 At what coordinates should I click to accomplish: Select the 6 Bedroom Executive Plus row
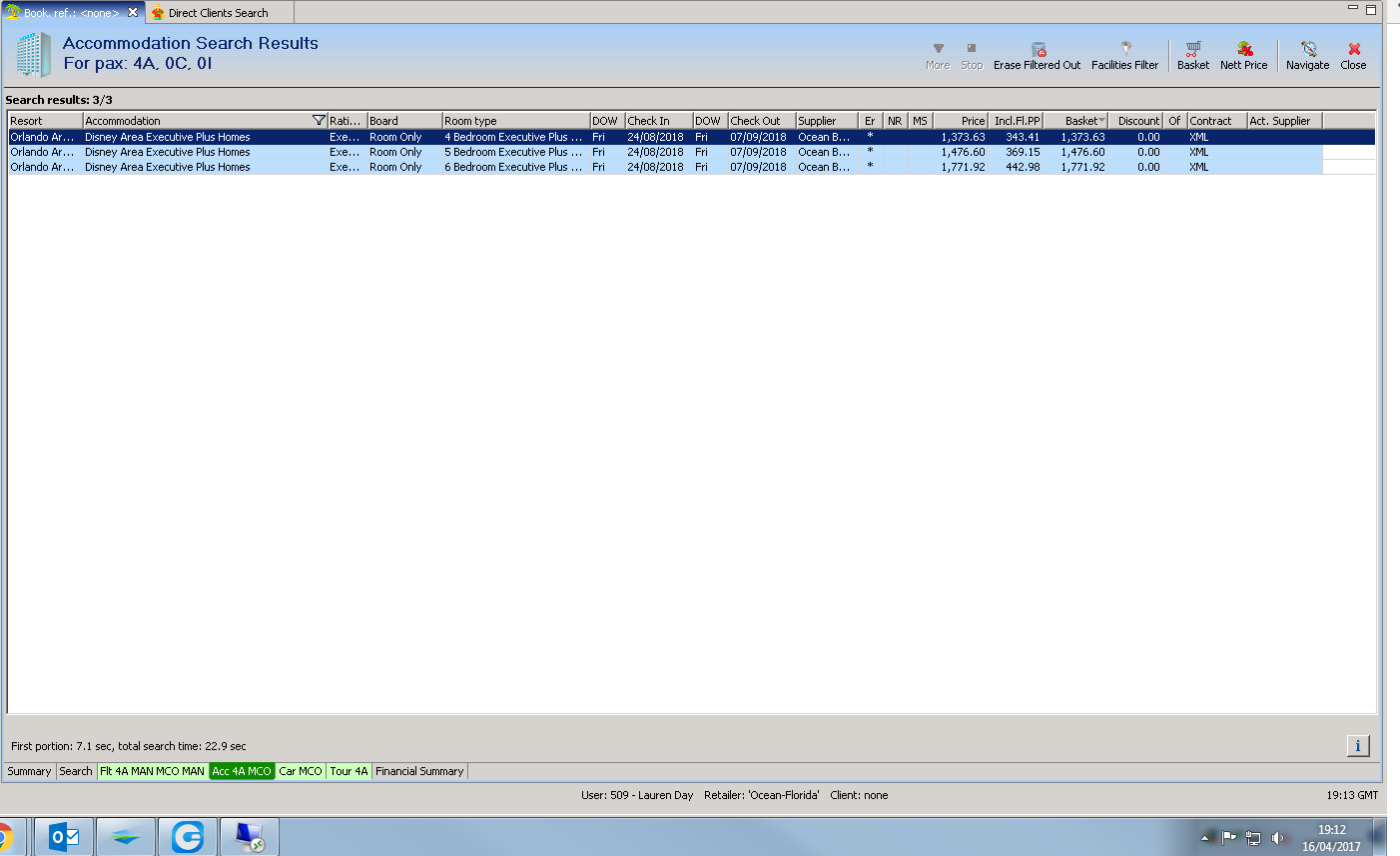[691, 167]
